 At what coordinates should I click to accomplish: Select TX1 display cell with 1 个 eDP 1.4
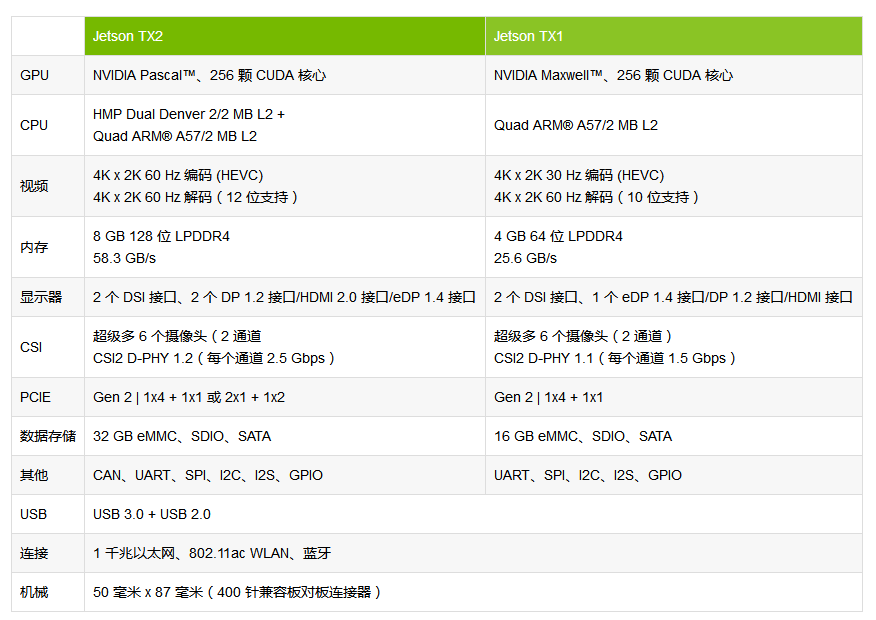[673, 297]
